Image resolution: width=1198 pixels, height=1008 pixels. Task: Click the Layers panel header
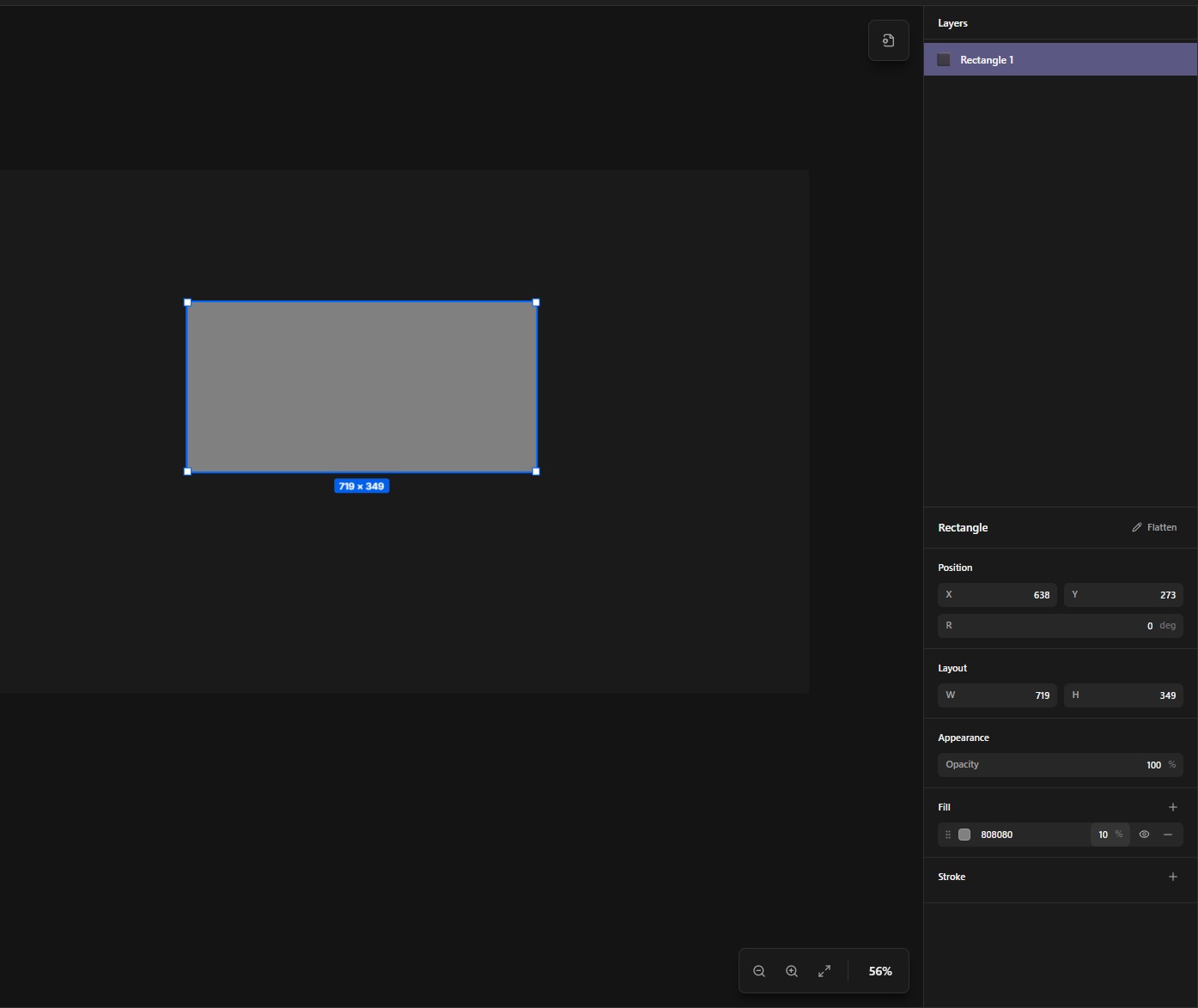click(952, 23)
